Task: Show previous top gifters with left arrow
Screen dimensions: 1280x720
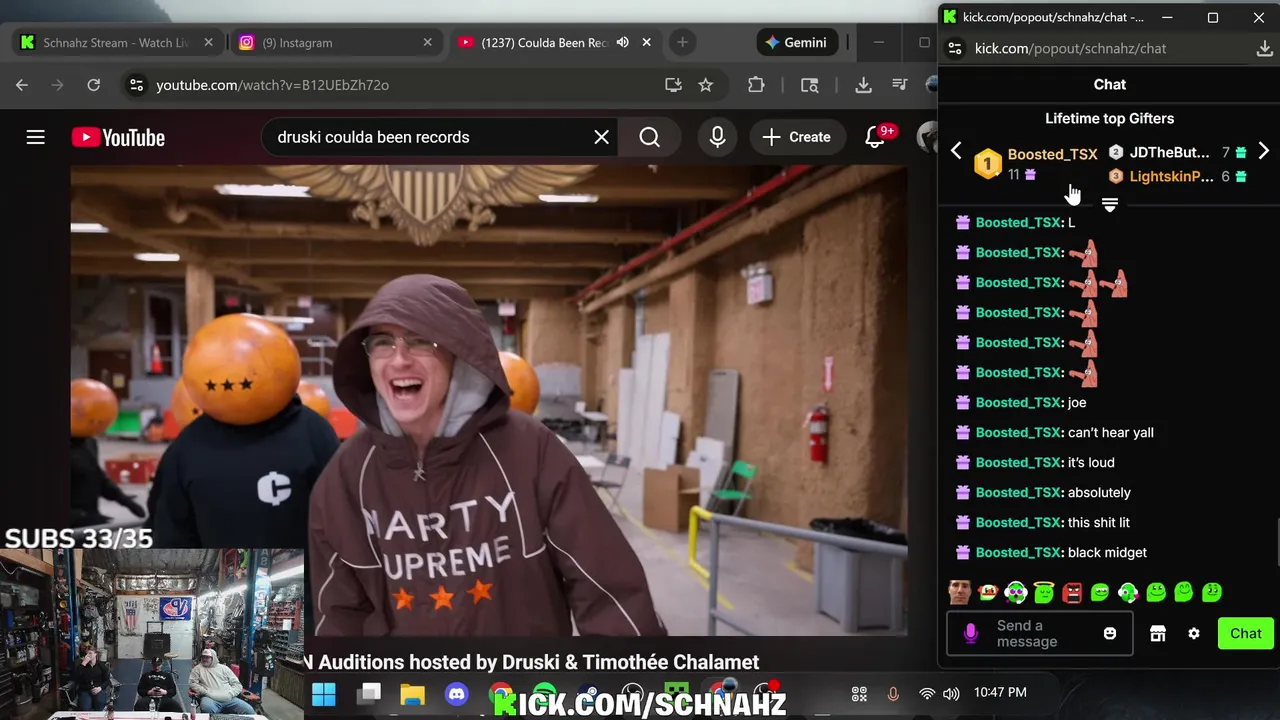Action: coord(956,151)
